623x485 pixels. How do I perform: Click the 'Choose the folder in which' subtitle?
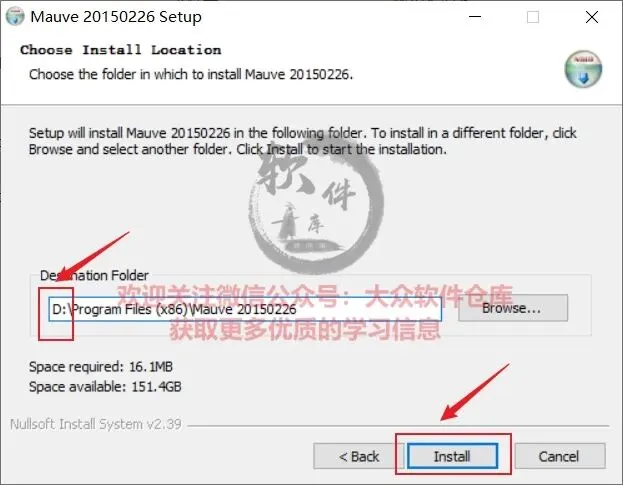click(191, 74)
